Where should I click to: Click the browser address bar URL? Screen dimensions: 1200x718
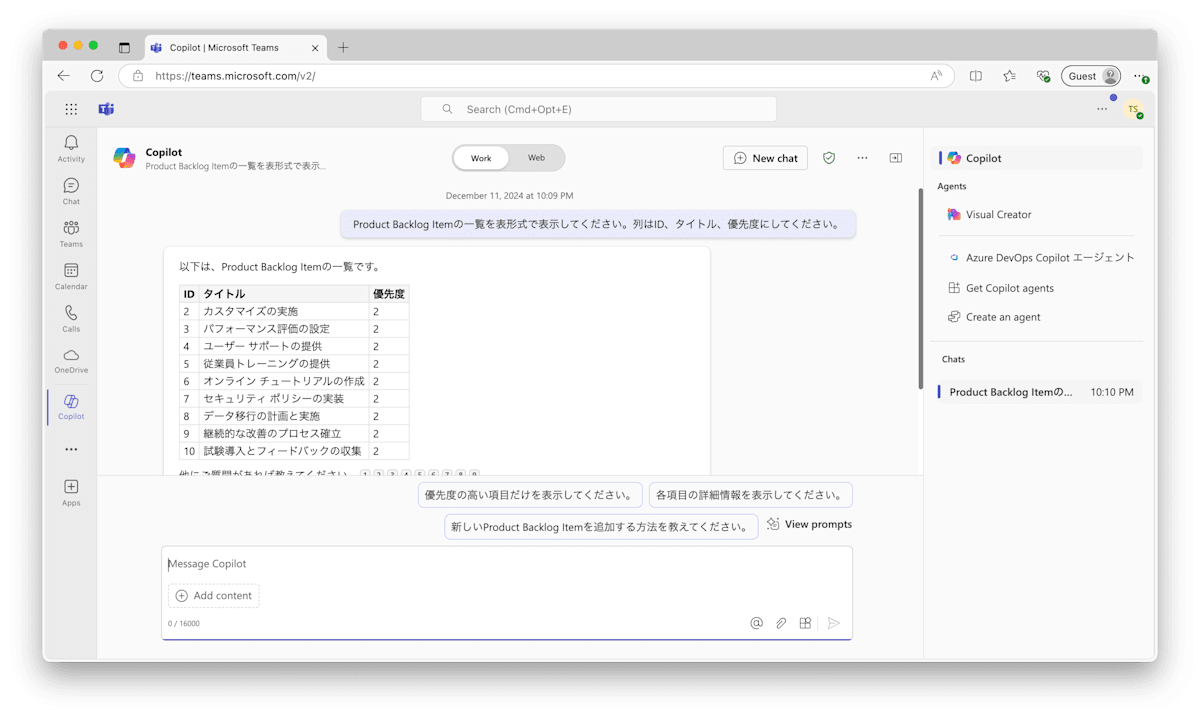click(235, 76)
